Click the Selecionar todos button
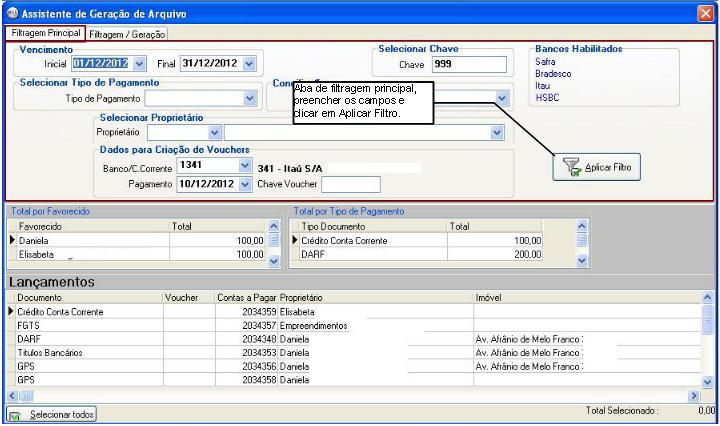Viewport: 720px width, 426px height. [52, 414]
